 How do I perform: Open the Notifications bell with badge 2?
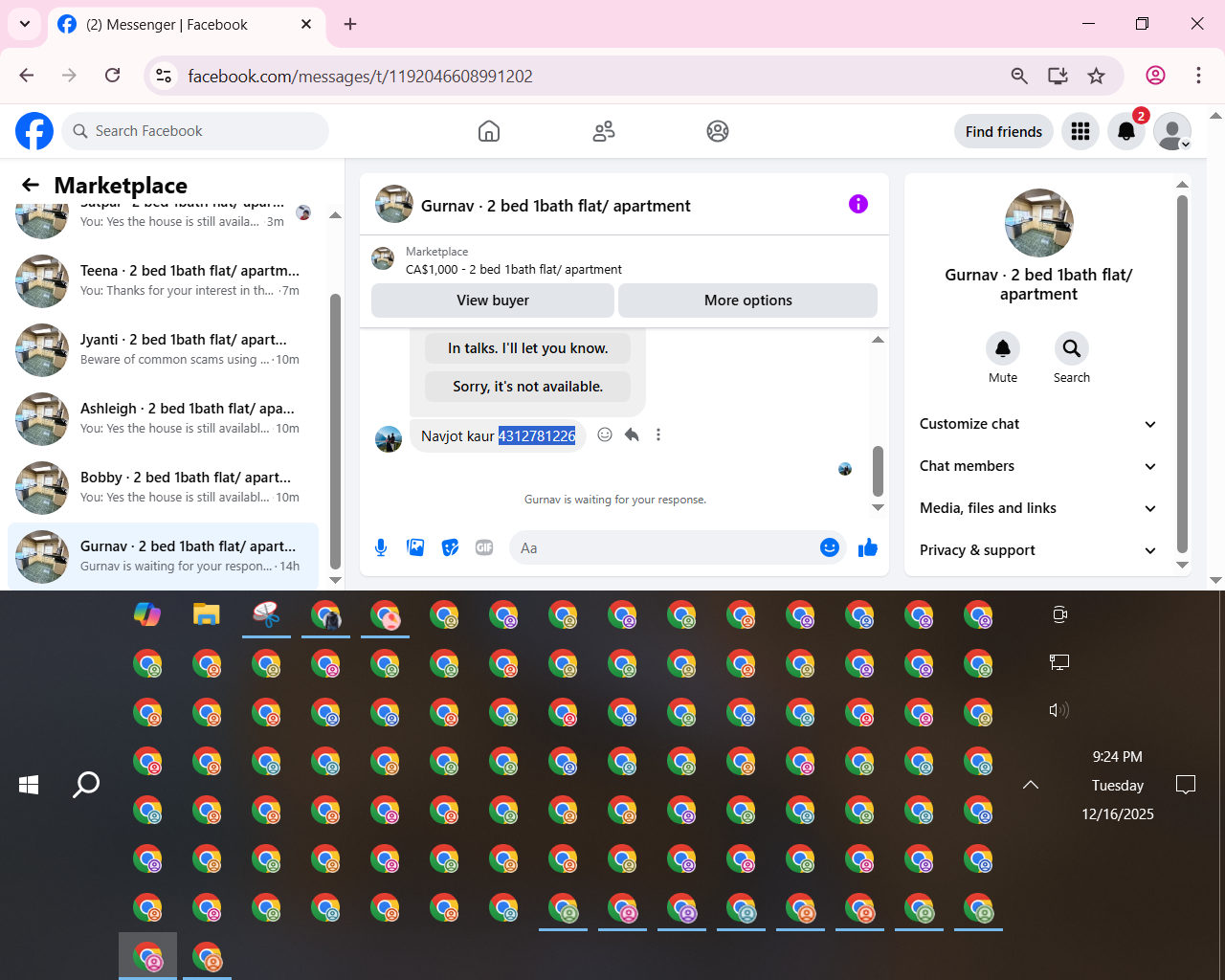pyautogui.click(x=1126, y=131)
